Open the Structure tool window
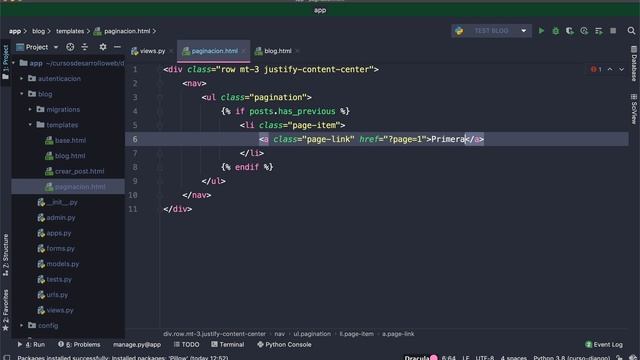This screenshot has width=640, height=360. [5, 255]
